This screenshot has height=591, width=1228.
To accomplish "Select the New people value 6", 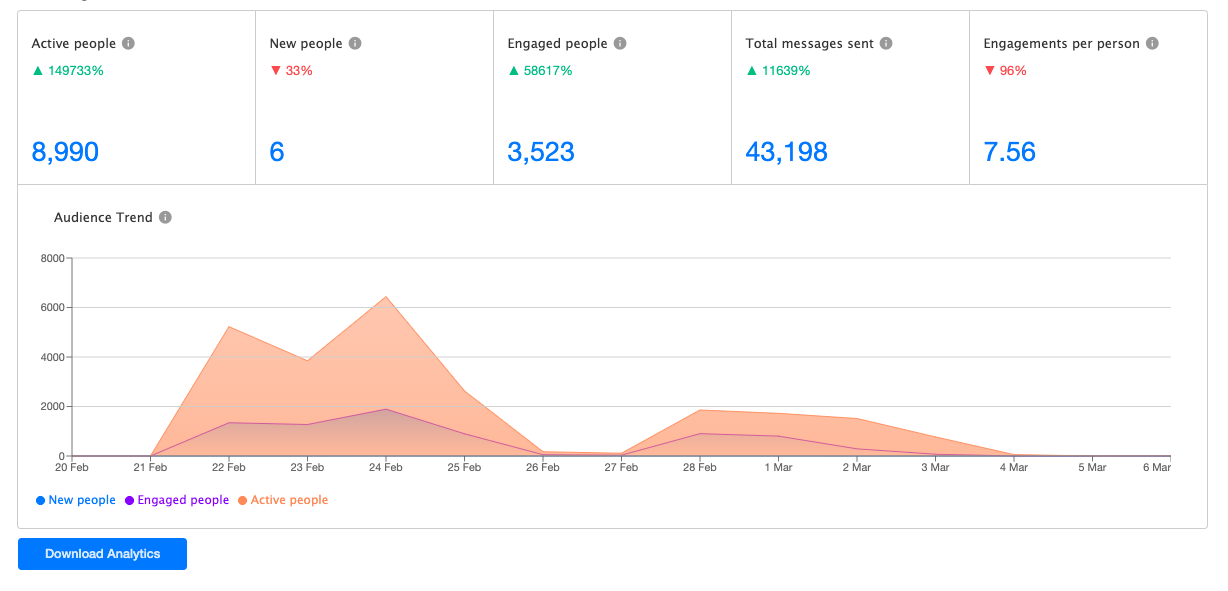I will pyautogui.click(x=277, y=152).
